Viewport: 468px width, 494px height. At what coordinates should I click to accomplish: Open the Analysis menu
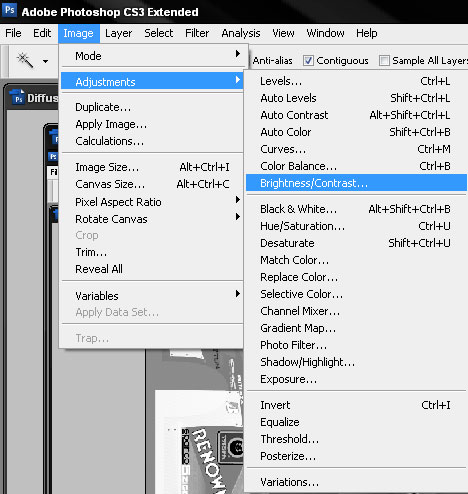pyautogui.click(x=241, y=33)
